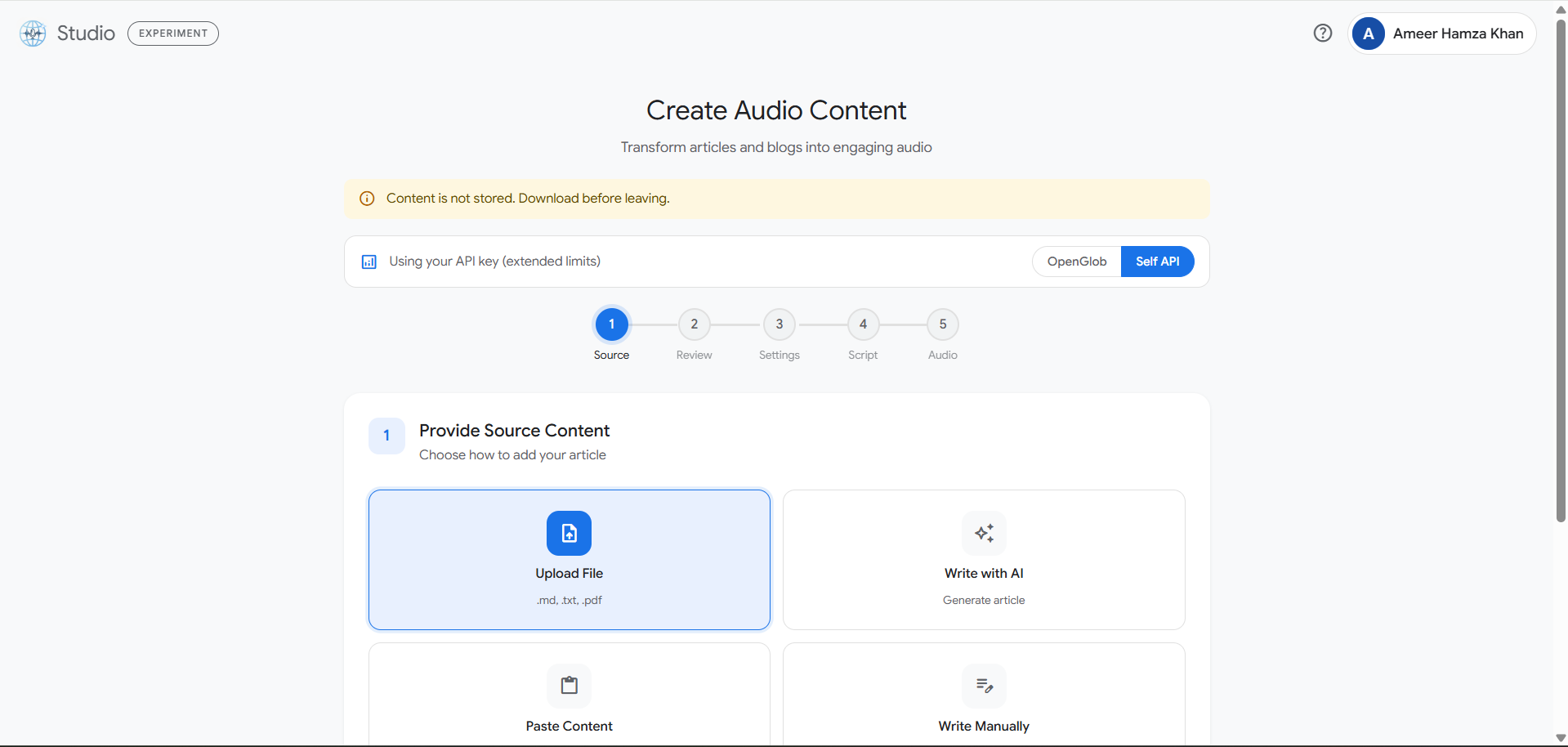Click the warning info icon in the yellow banner

366,198
